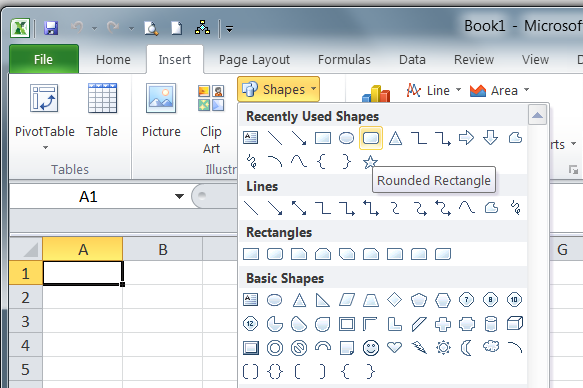583x388 pixels.
Task: Switch to the Page Layout tab
Action: pyautogui.click(x=254, y=59)
